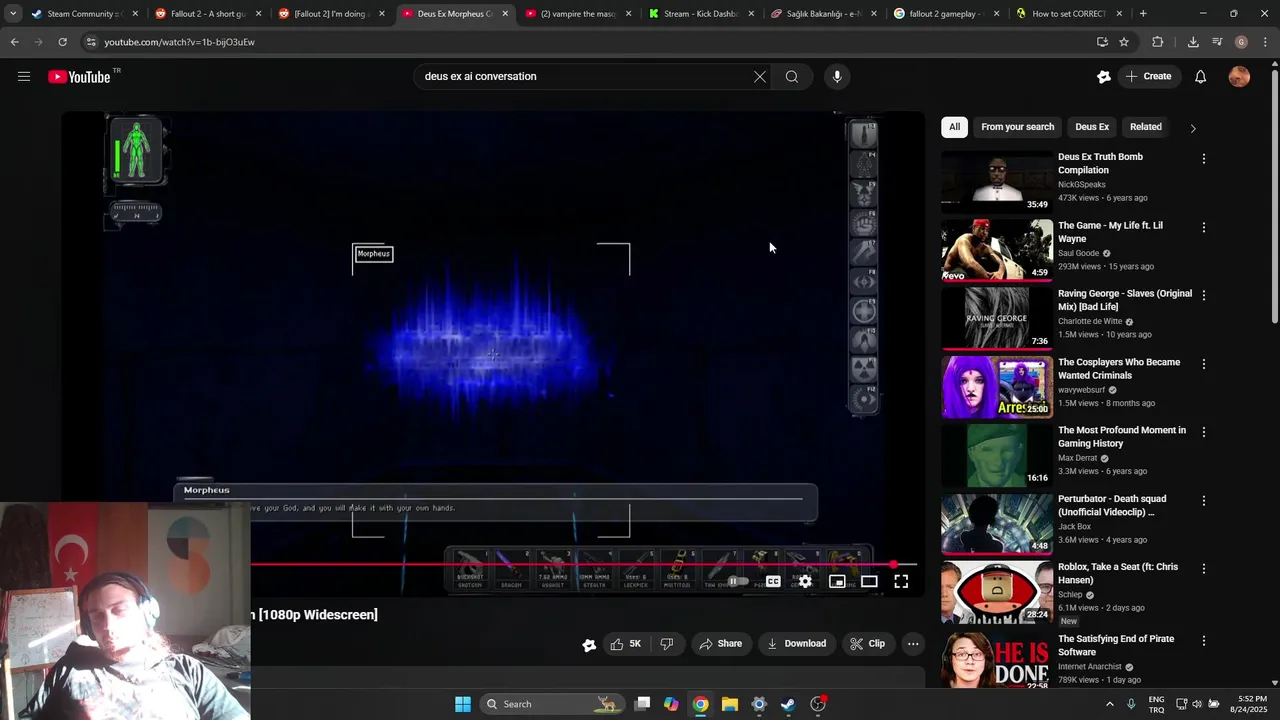Open Chrome extensions puzzle icon
The width and height of the screenshot is (1280, 720).
1158,42
